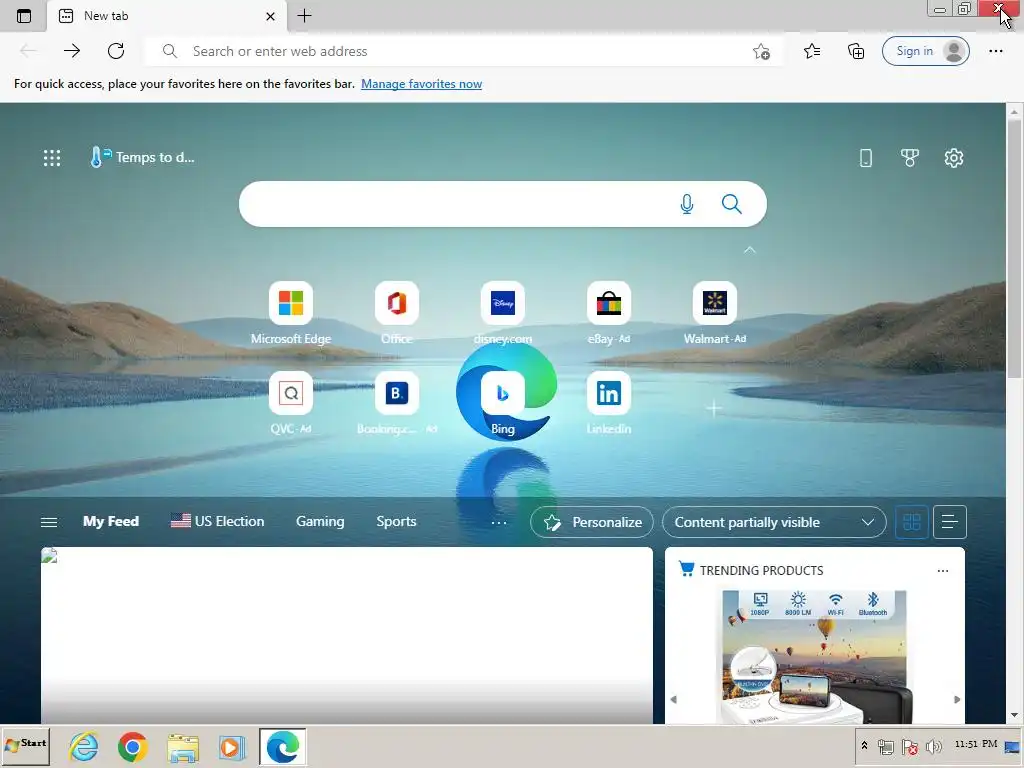Open the feed hamburger menu
Screen dimensions: 1024x768
click(x=49, y=522)
